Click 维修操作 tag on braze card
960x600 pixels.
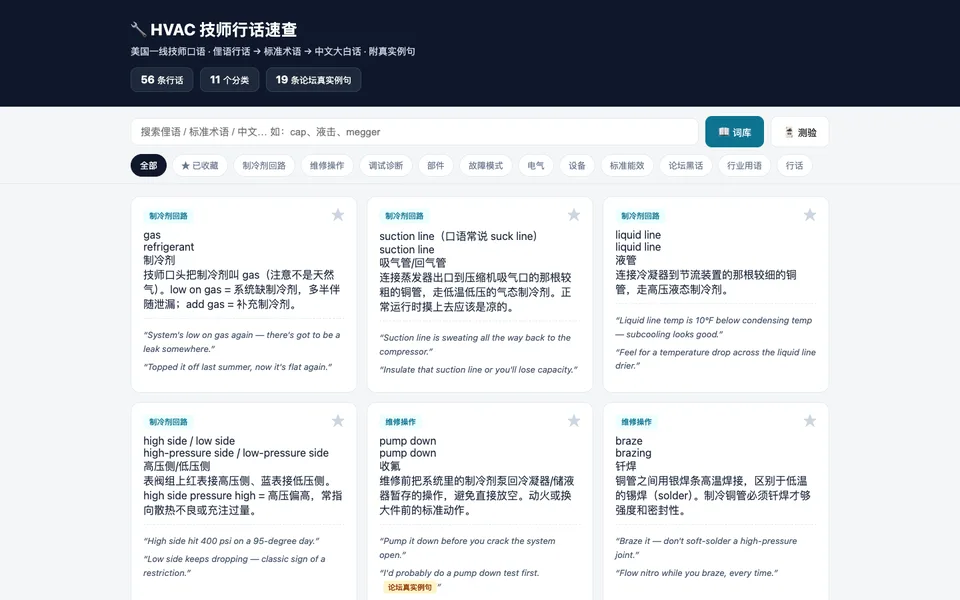tap(636, 422)
